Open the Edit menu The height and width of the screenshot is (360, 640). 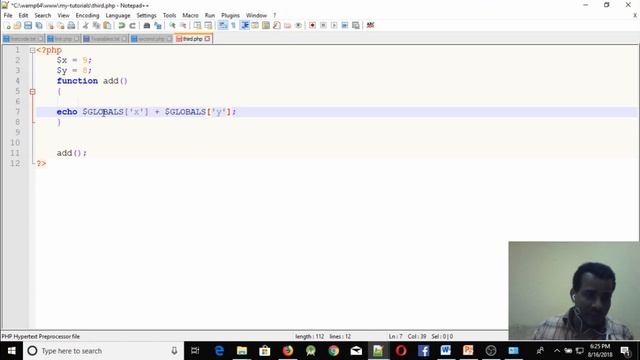(x=23, y=15)
